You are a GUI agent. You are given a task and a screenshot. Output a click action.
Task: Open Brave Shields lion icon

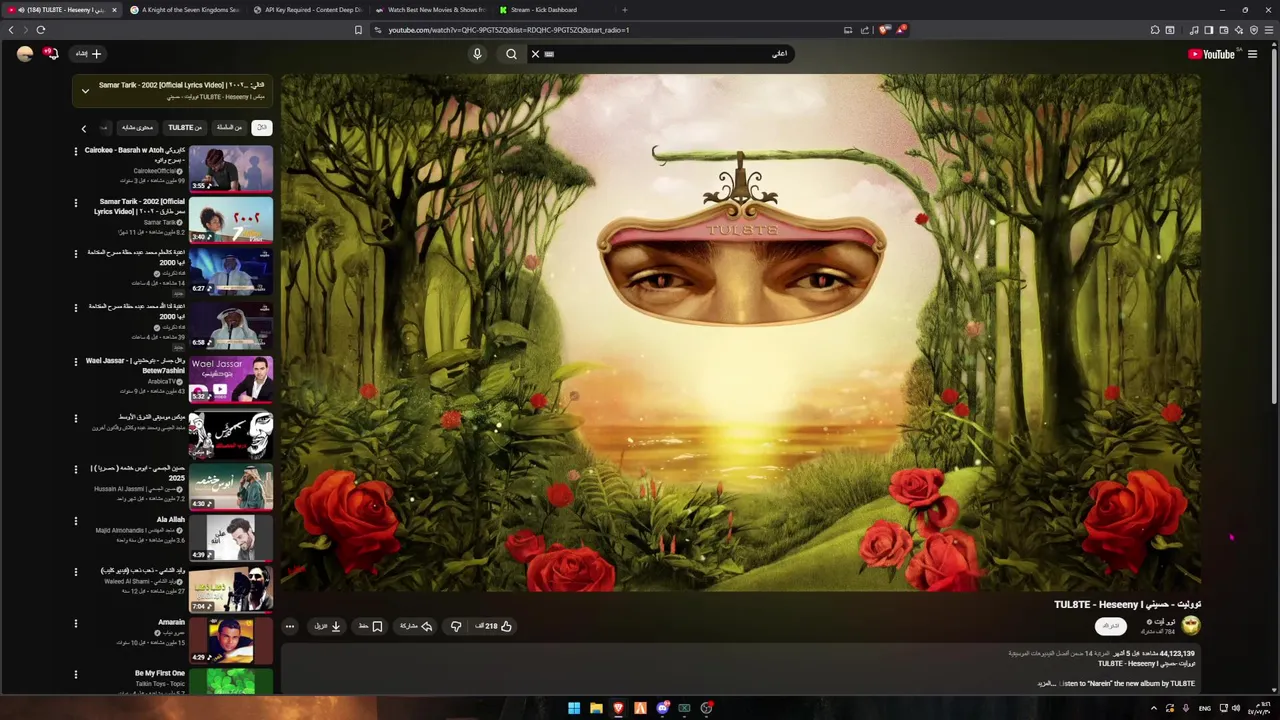[884, 30]
